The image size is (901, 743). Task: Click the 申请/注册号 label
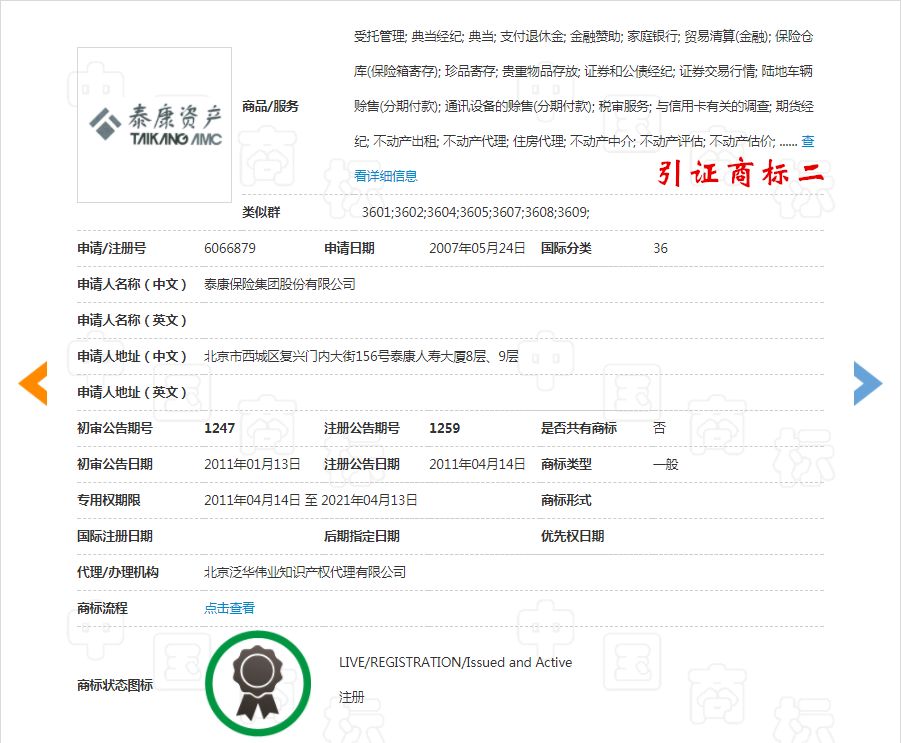click(111, 248)
